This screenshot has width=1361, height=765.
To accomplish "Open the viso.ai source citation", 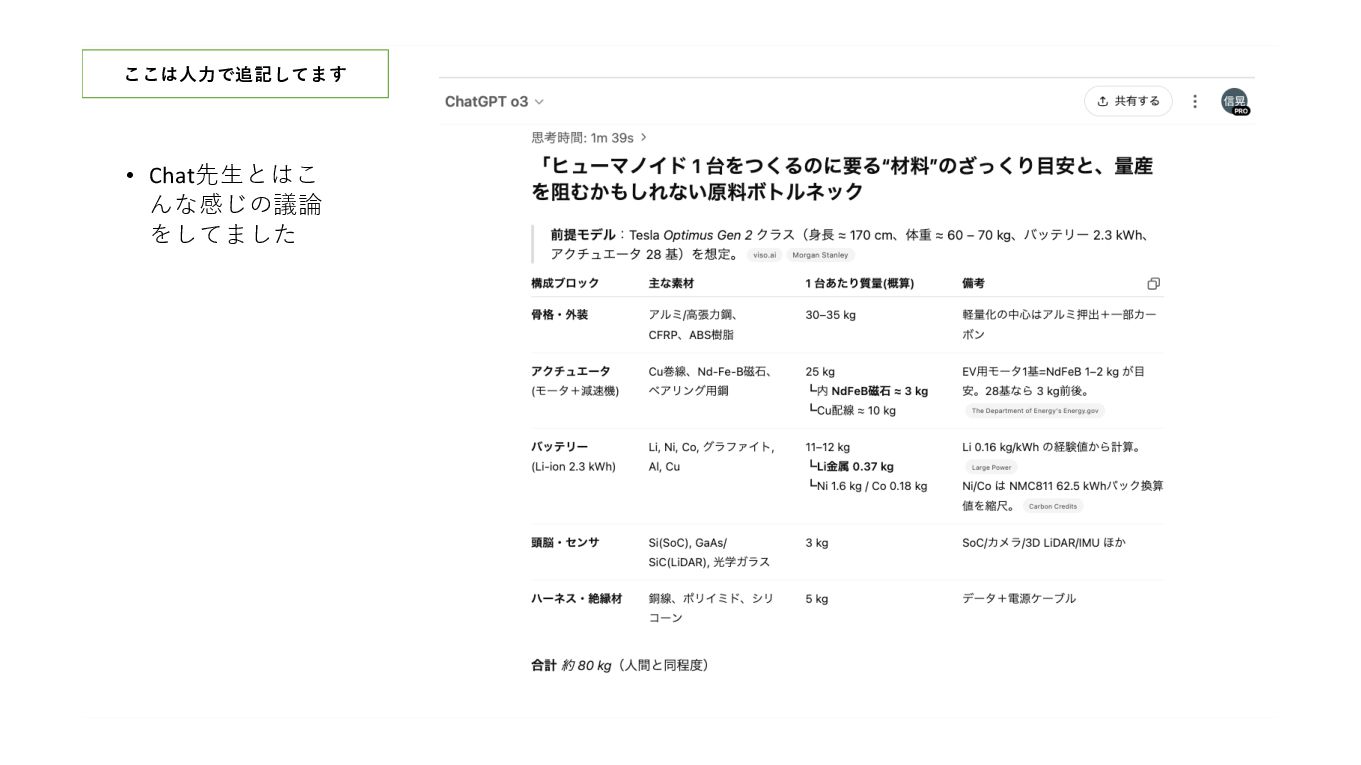I will coord(765,255).
